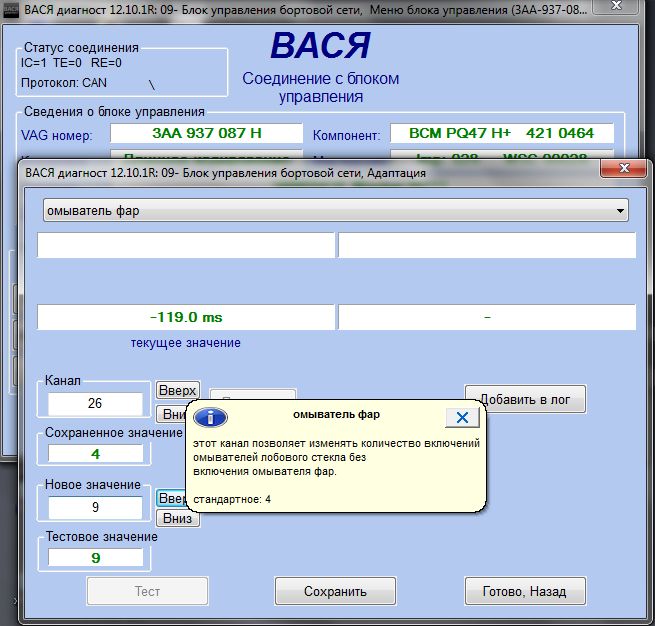Close the Адаптация window
The image size is (655, 626).
(624, 168)
